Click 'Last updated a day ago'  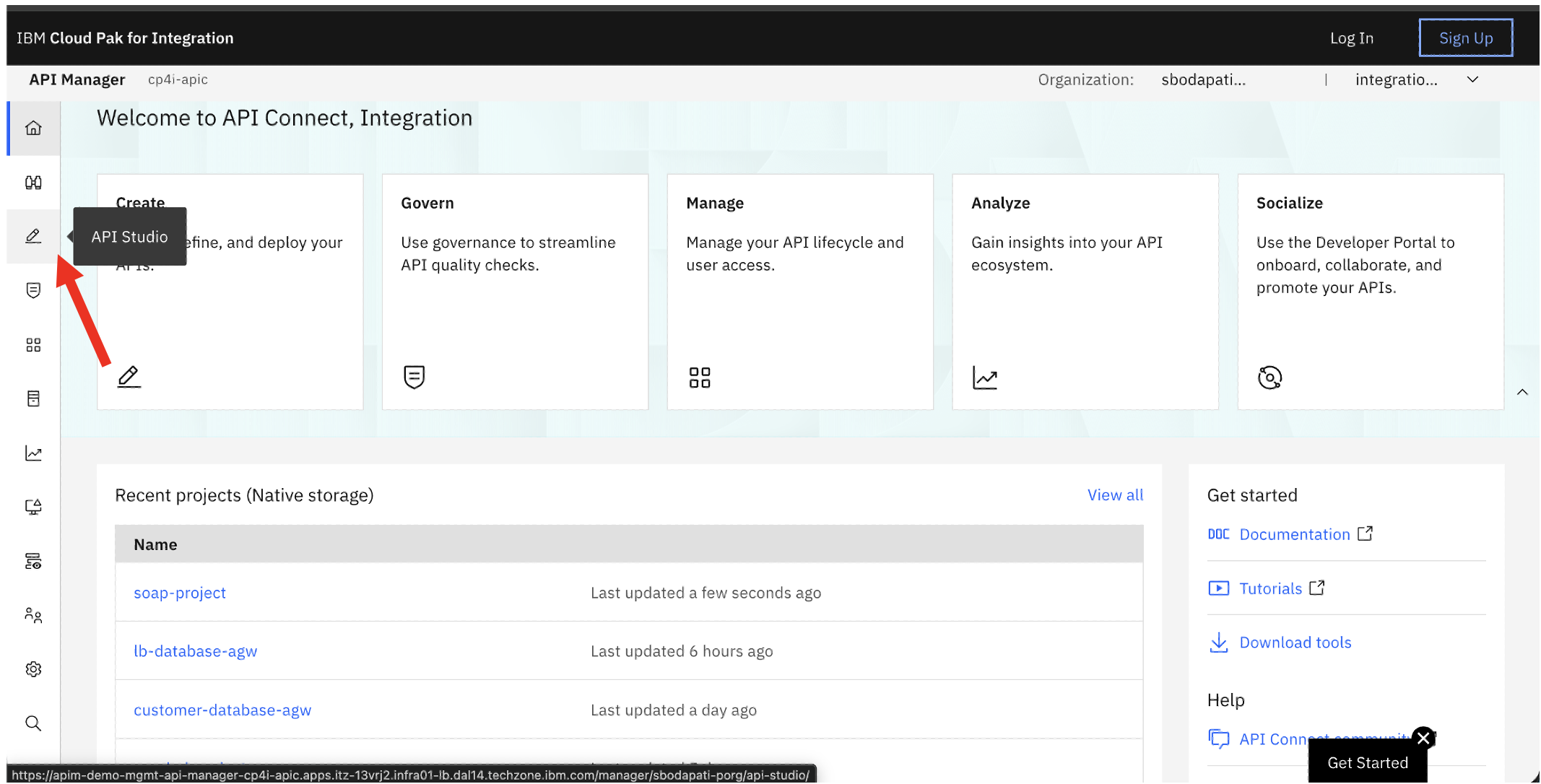[x=674, y=710]
